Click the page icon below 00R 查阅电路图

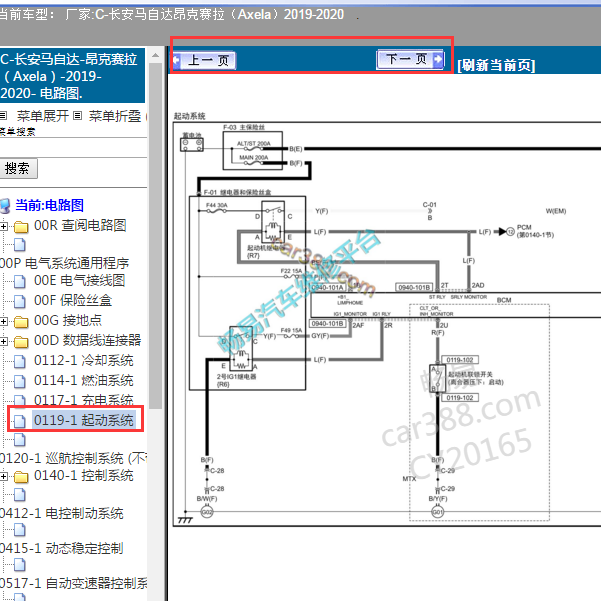20,245
